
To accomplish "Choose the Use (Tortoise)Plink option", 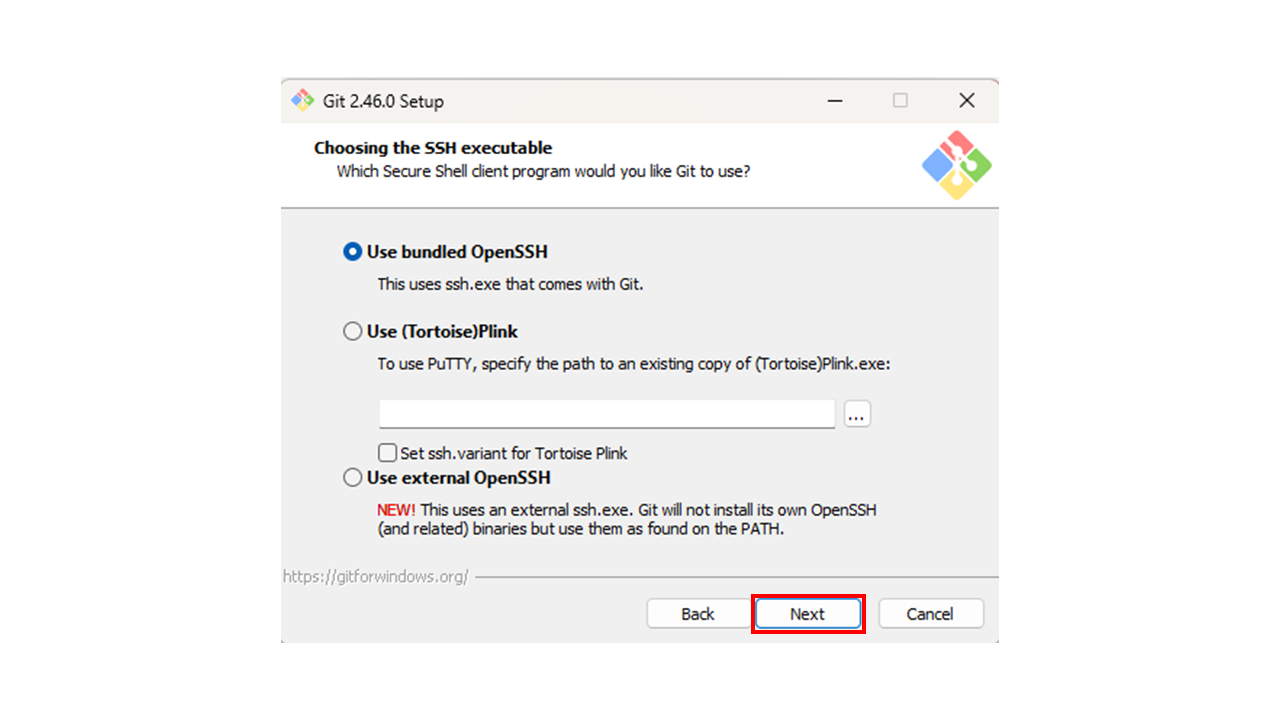I will point(352,331).
